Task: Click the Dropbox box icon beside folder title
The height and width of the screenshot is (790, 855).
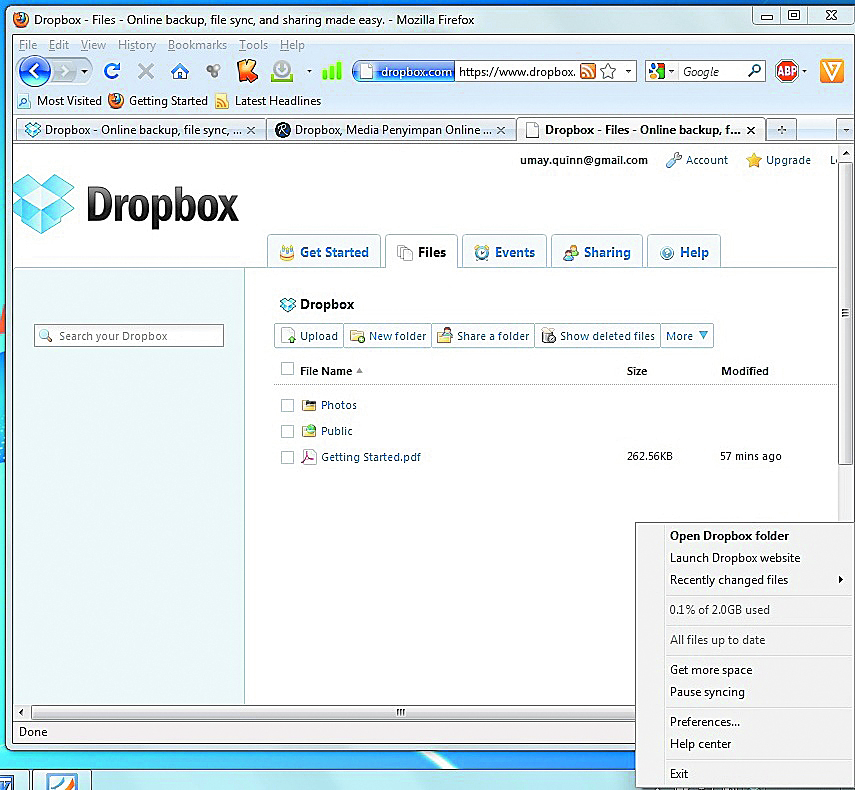Action: click(287, 305)
